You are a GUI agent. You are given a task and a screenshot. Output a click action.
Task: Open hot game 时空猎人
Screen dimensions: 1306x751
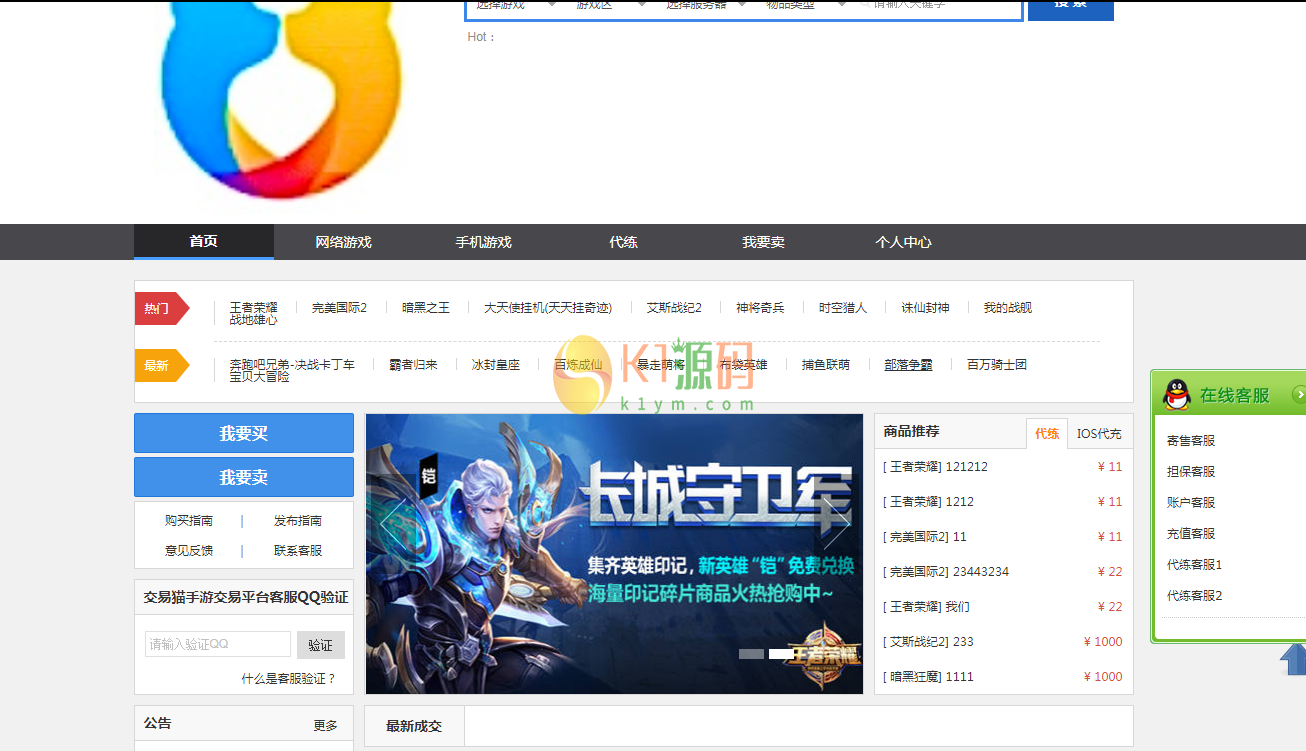pyautogui.click(x=843, y=308)
